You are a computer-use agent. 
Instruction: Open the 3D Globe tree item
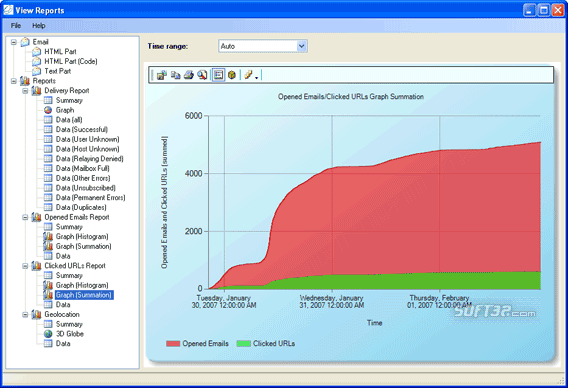(x=70, y=334)
